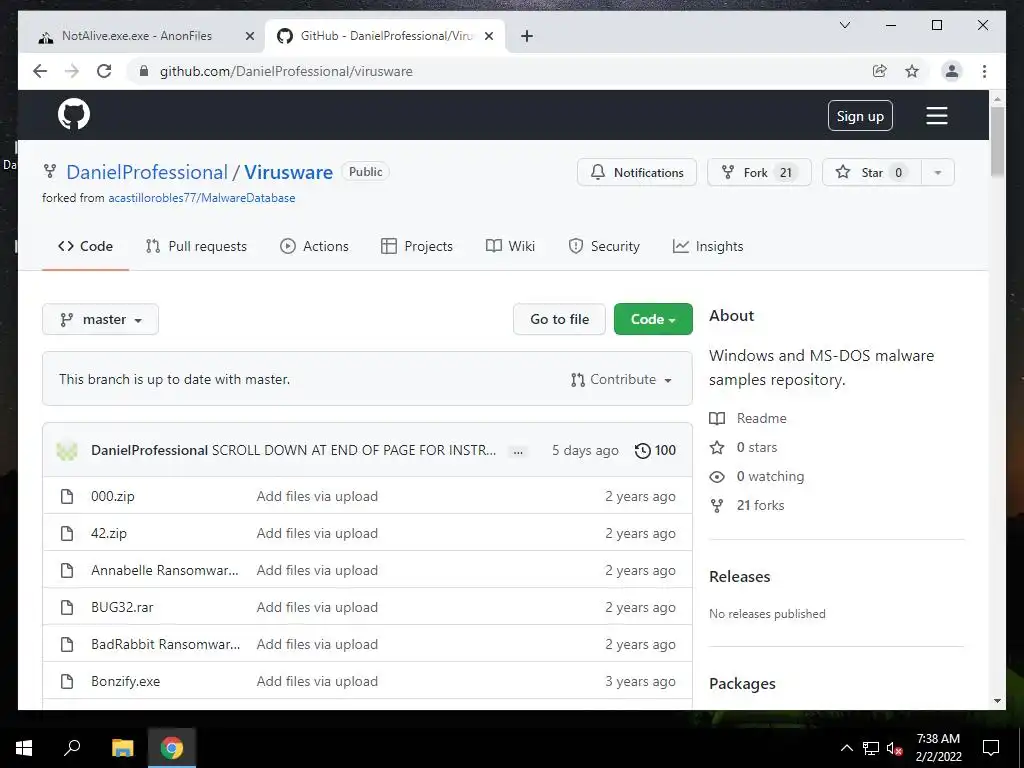Click file icon beside 42.zip

67,534
